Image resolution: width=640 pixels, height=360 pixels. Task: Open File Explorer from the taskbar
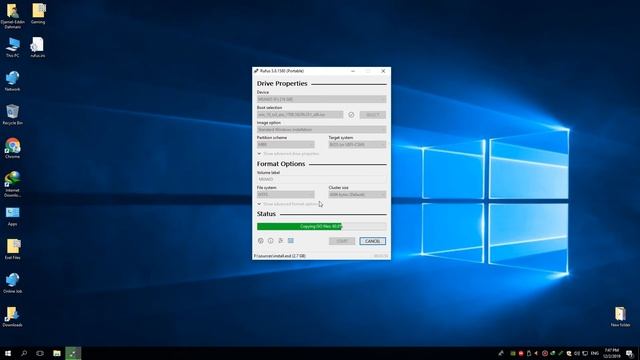pyautogui.click(x=57, y=353)
